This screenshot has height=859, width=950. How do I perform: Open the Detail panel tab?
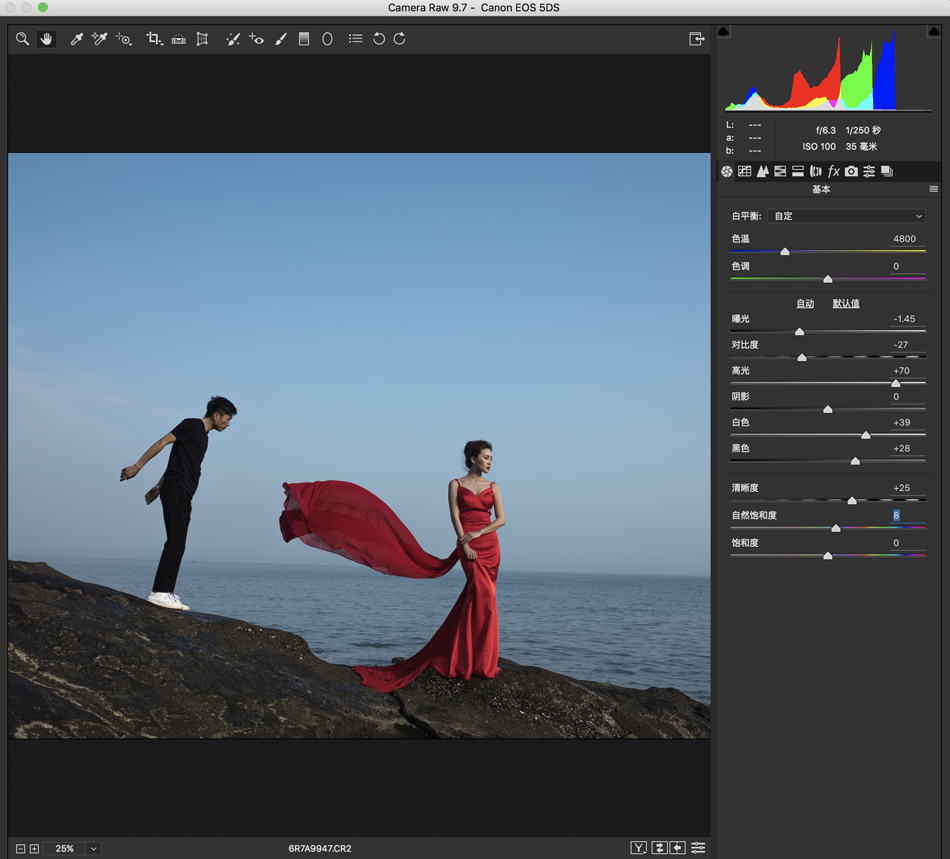pos(762,171)
